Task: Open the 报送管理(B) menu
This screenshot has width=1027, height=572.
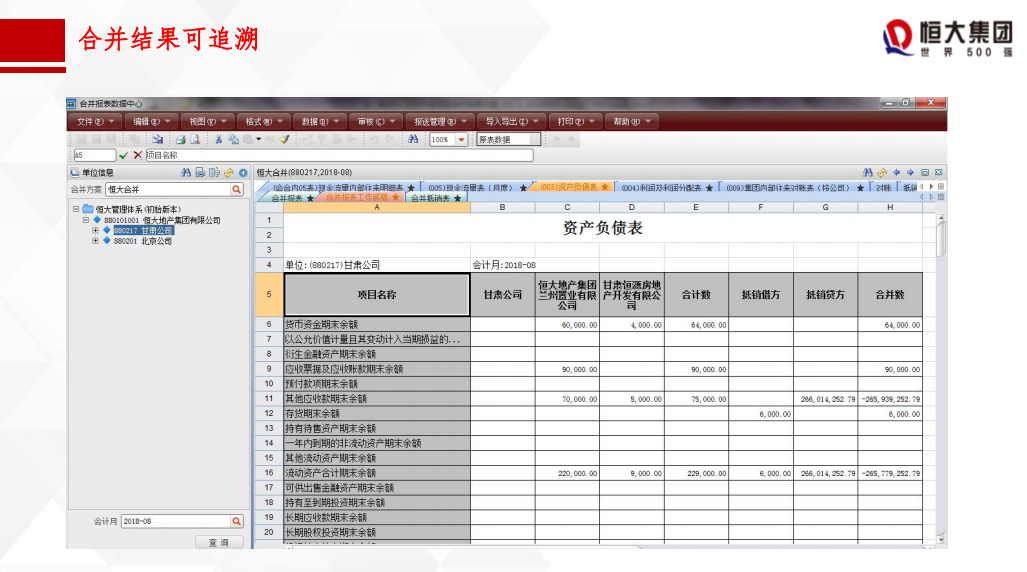Action: [x=440, y=121]
